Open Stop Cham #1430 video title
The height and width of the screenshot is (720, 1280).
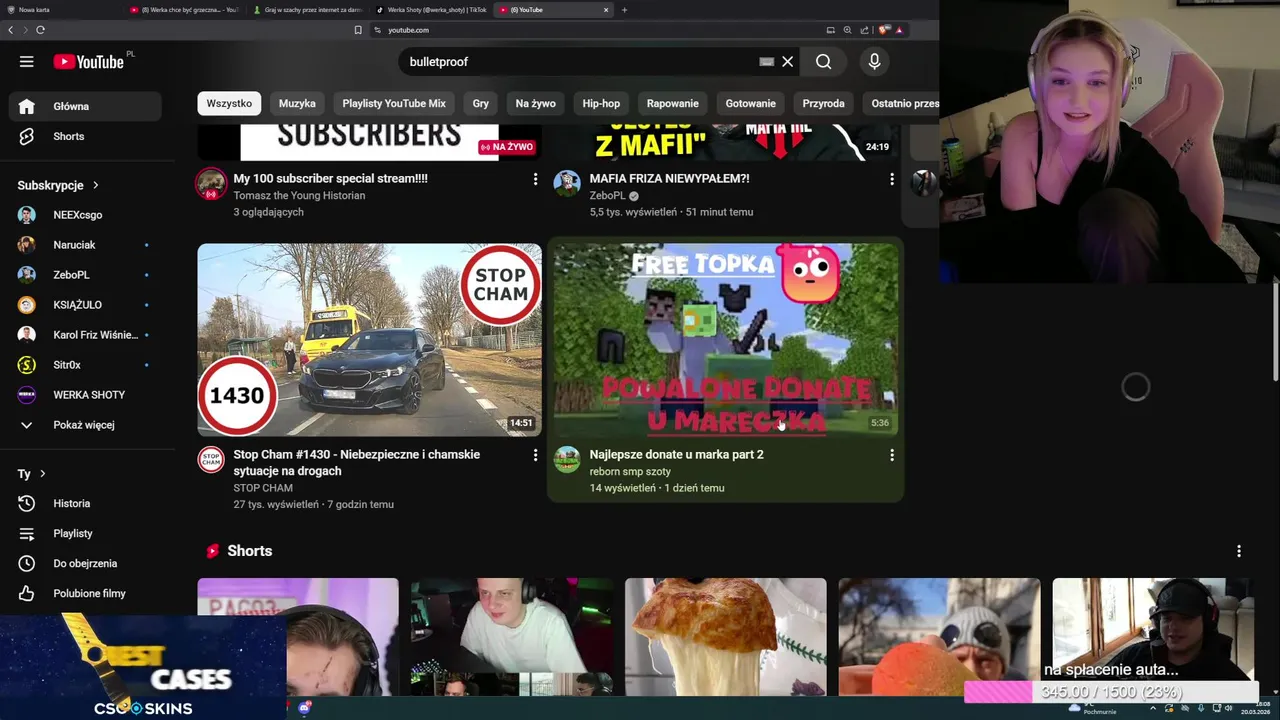(x=356, y=463)
